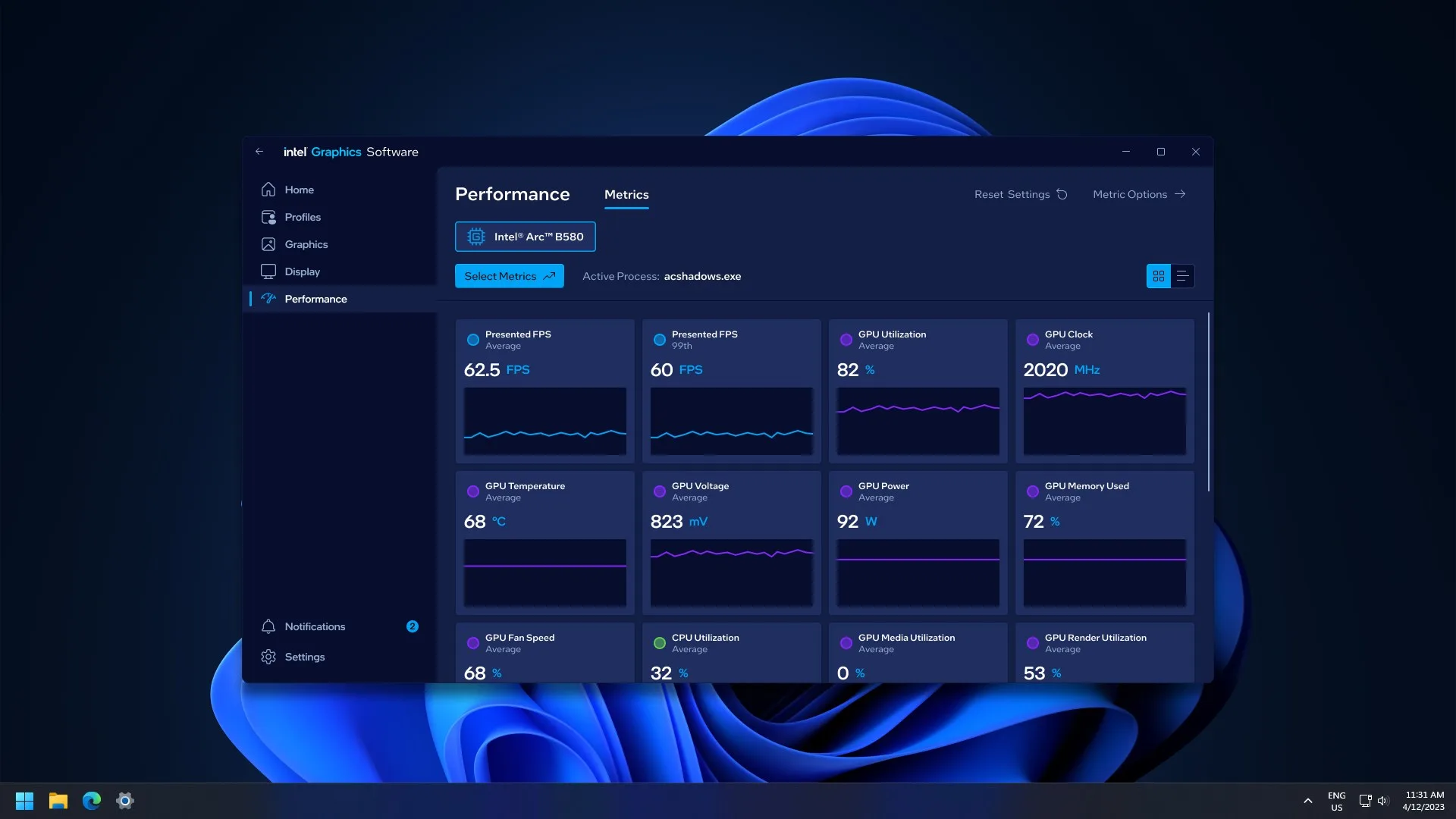Go to Performance in the sidebar
Viewport: 1456px width, 819px height.
[x=339, y=299]
